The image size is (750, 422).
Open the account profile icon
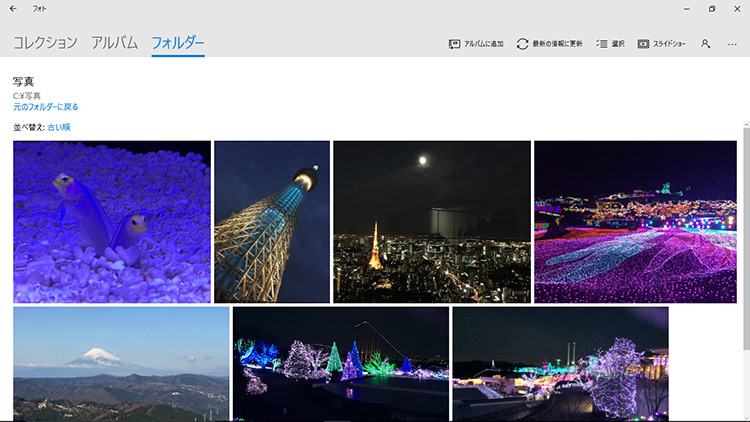(706, 44)
